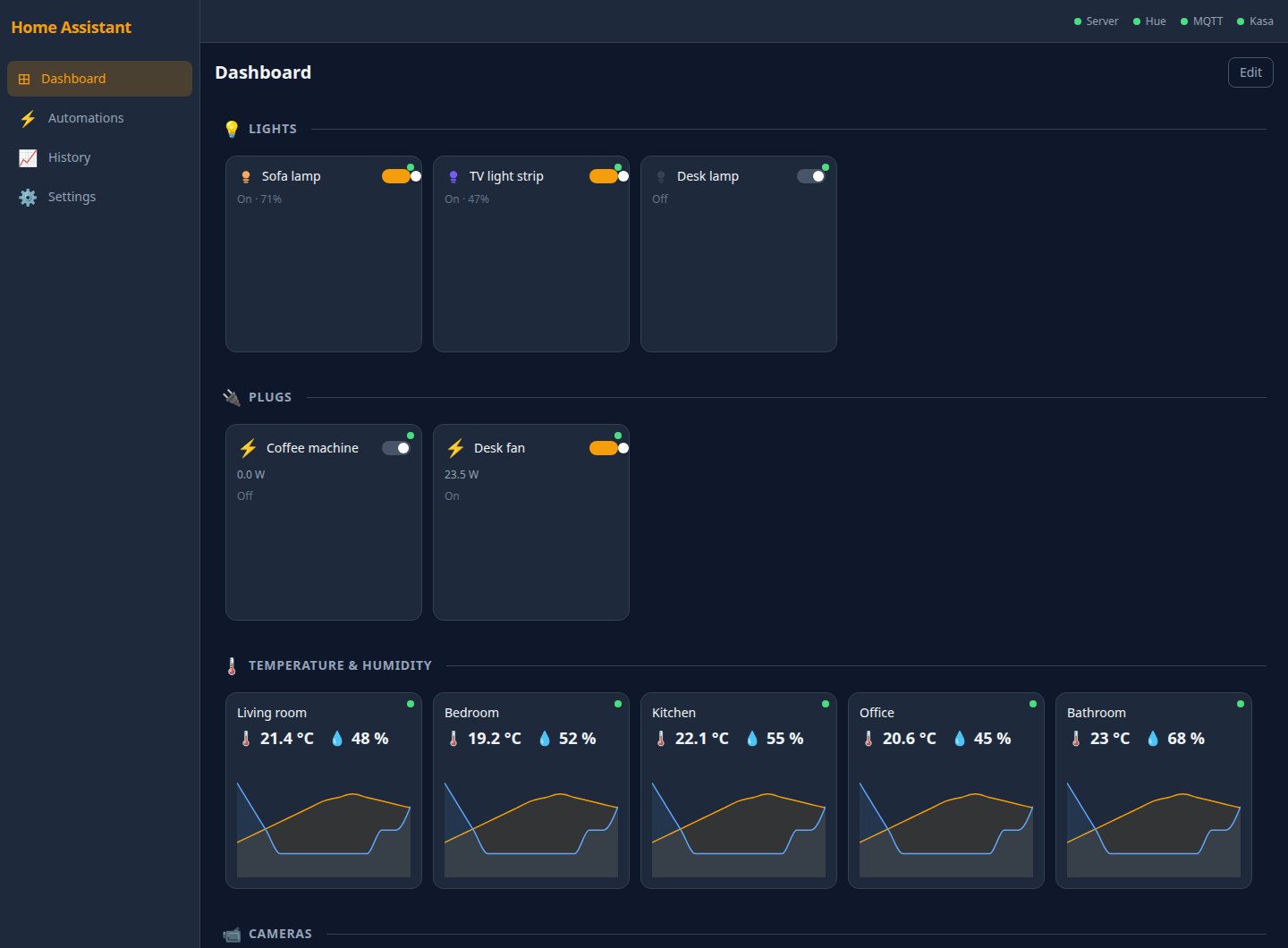Open the Bedroom sensor history chart
The height and width of the screenshot is (948, 1288).
click(x=531, y=830)
